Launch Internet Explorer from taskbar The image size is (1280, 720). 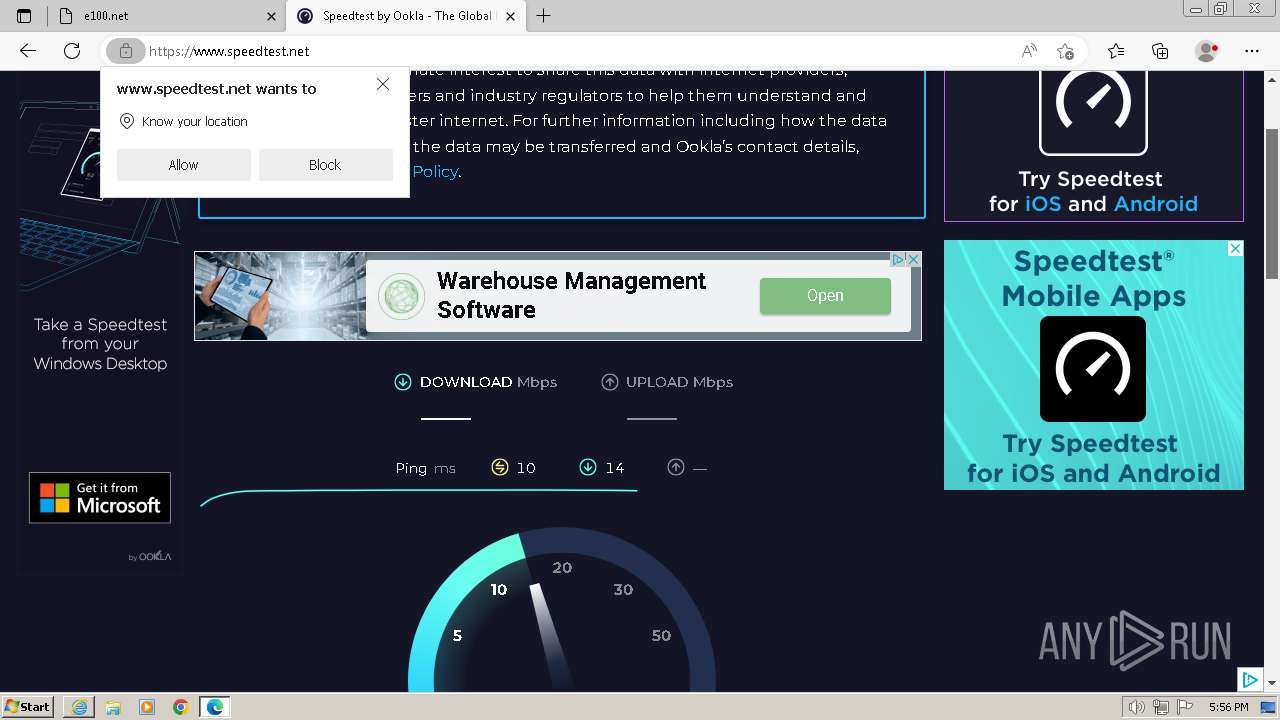click(78, 707)
